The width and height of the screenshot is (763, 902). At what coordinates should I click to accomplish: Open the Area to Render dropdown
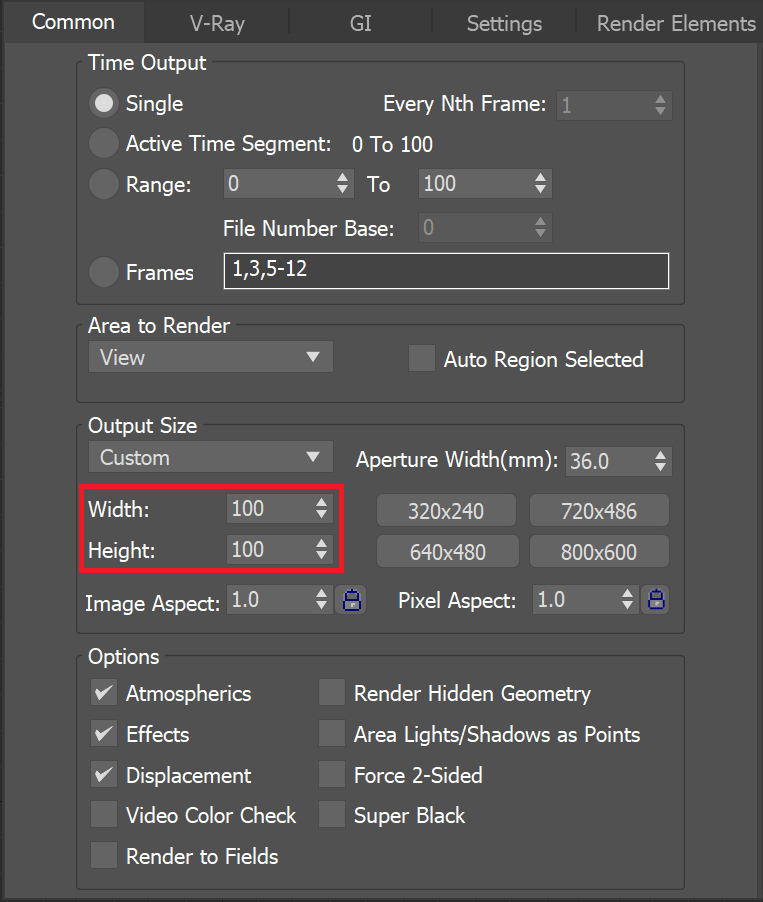(x=210, y=357)
